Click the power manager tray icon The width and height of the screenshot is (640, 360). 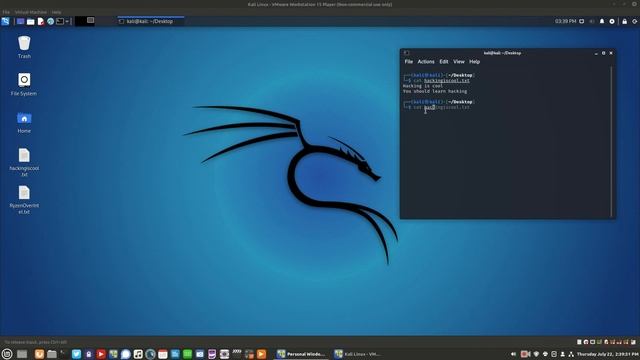[x=612, y=21]
